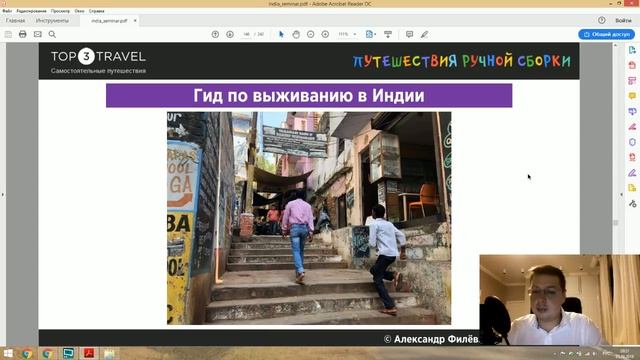Image resolution: width=640 pixels, height=360 pixels.
Task: Open the Windows Start button
Action: tap(8, 353)
